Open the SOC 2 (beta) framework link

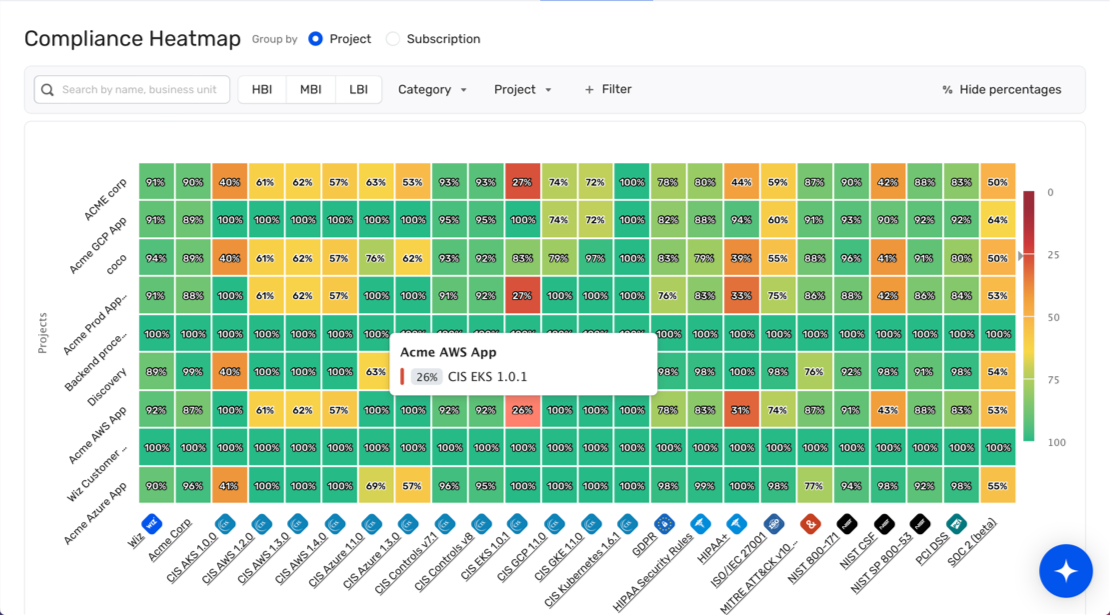coord(971,541)
